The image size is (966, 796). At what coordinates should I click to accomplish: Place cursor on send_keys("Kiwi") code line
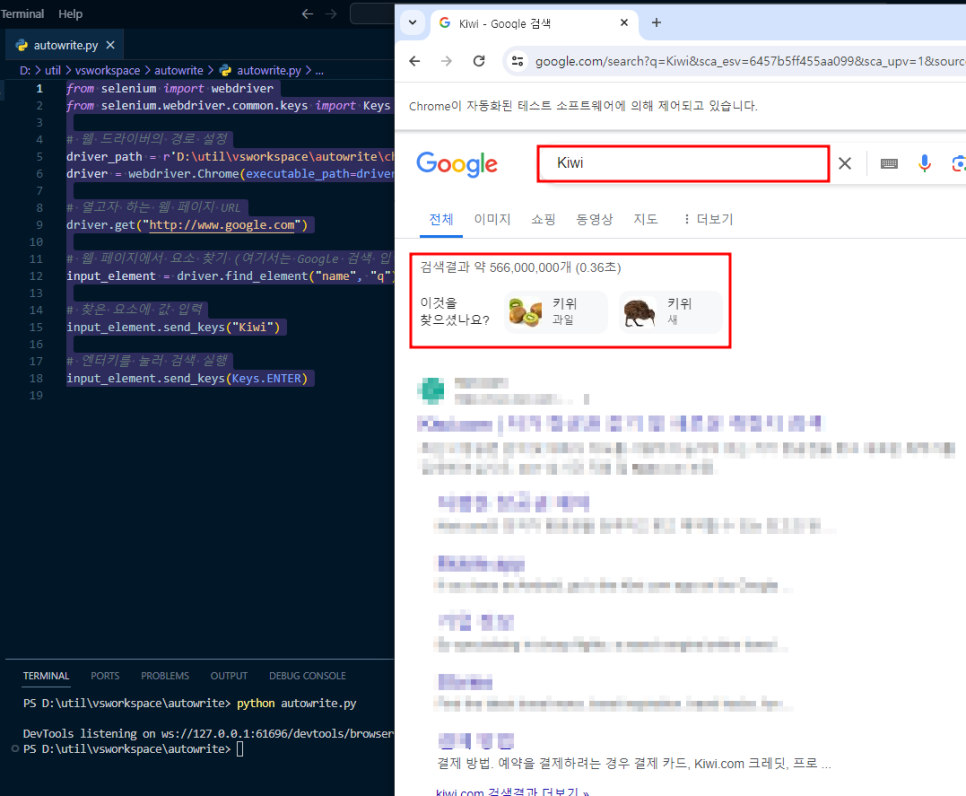[173, 327]
